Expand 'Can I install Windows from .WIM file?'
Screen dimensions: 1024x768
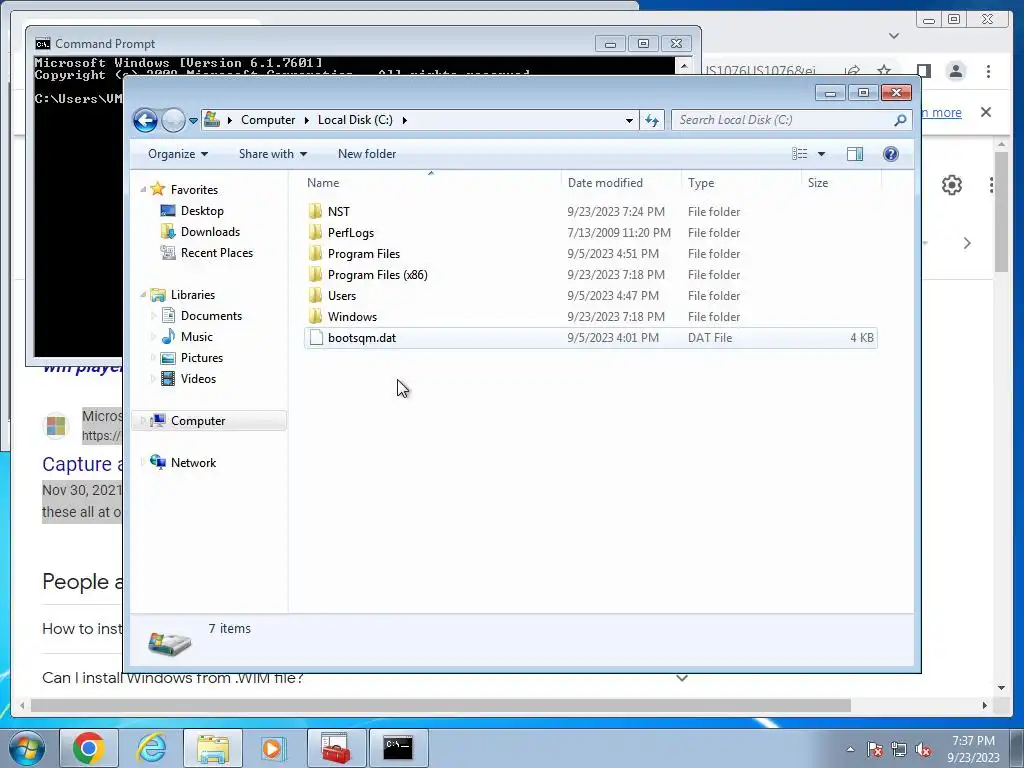pos(682,678)
